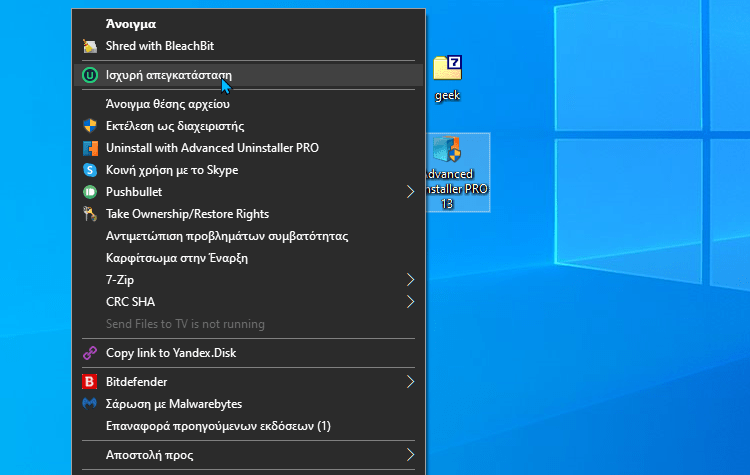
Task: Select Αντιμετώπιση προβλημάτων συμβατότητας
Action: [248, 236]
